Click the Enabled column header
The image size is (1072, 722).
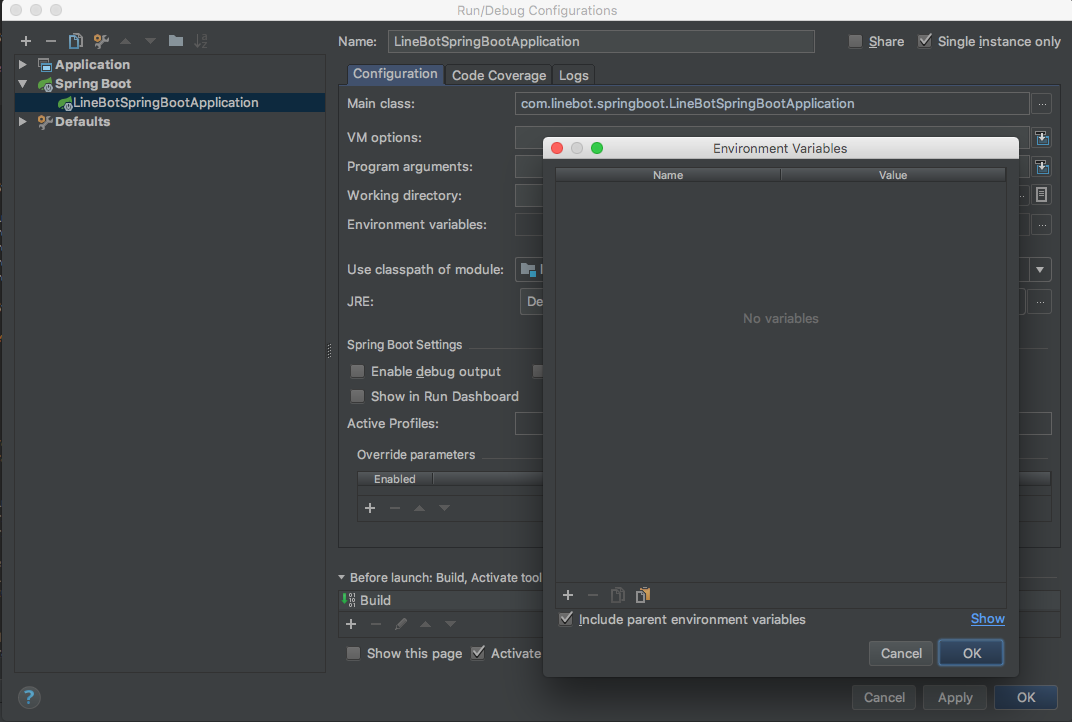[394, 479]
